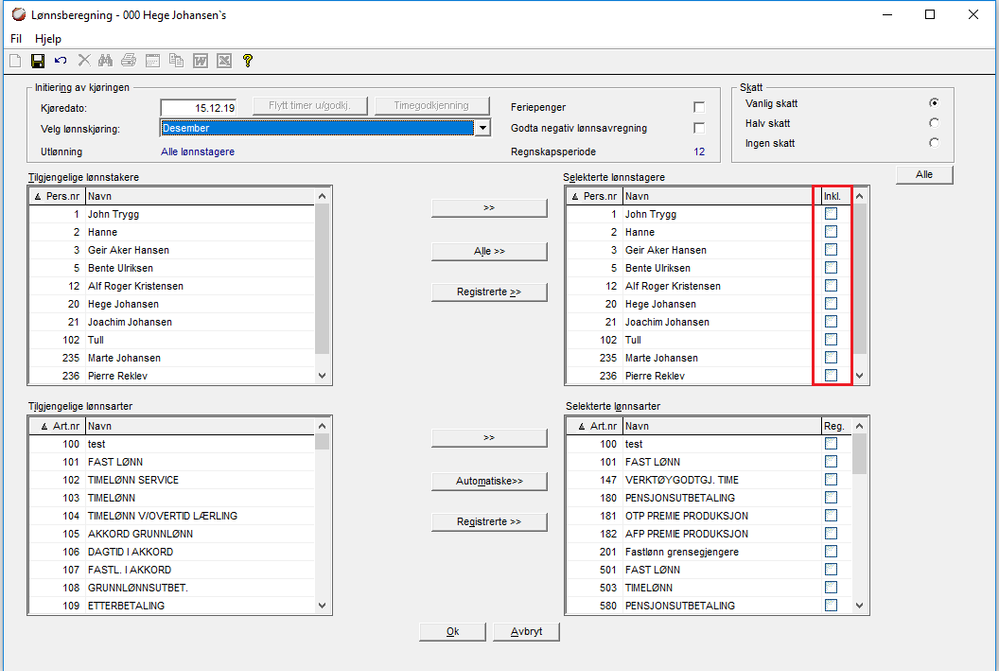Select 105 AKKORD GRUNNLØNN row
Image resolution: width=999 pixels, height=671 pixels.
click(172, 533)
